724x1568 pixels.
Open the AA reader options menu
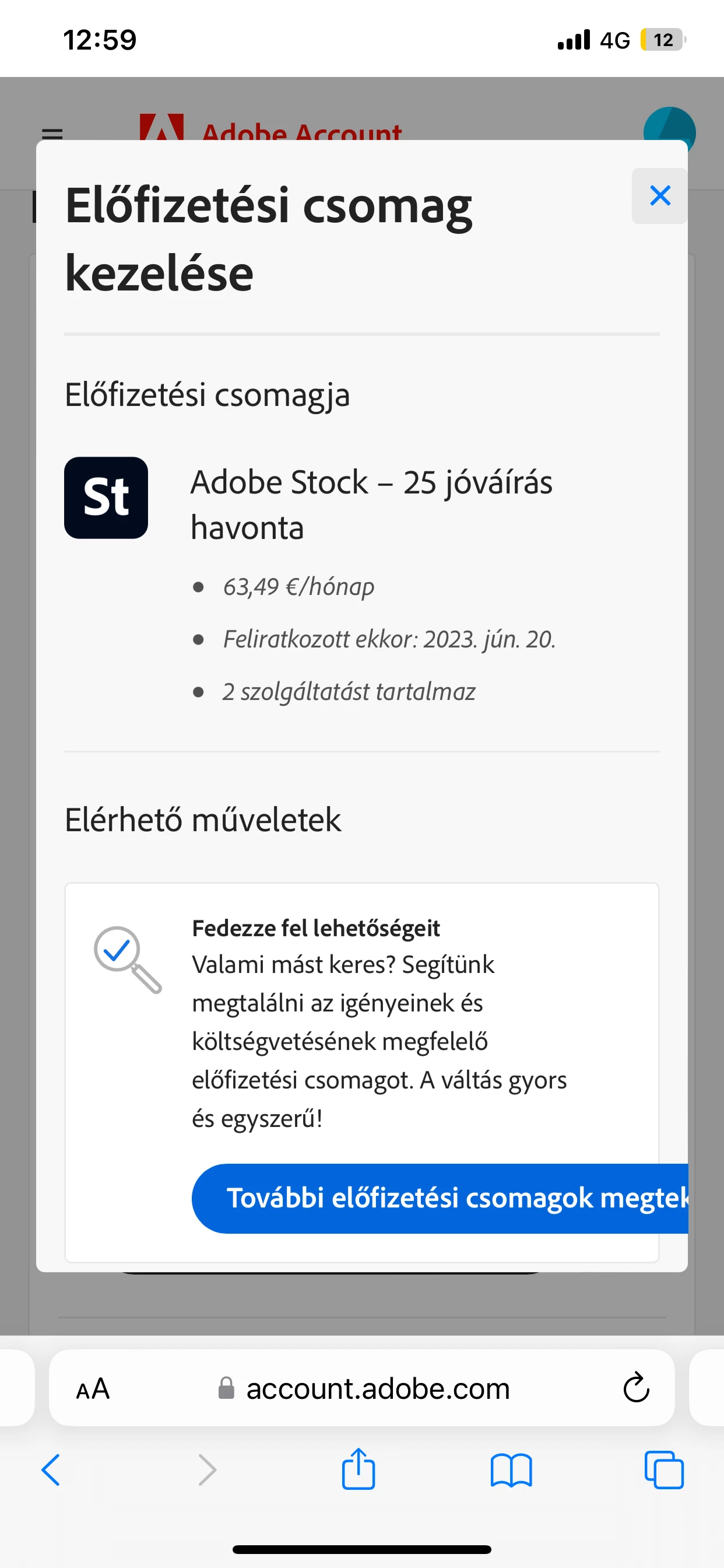point(93,1389)
